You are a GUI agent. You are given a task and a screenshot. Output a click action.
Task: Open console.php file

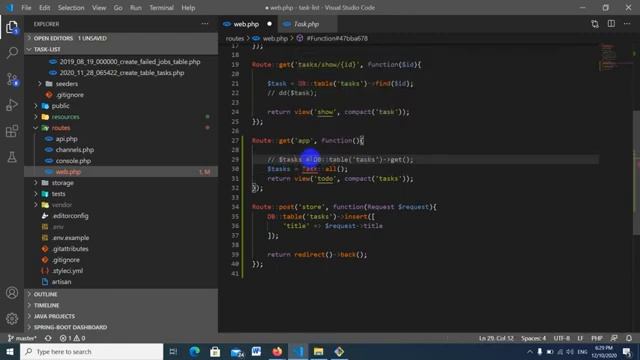tap(73, 161)
